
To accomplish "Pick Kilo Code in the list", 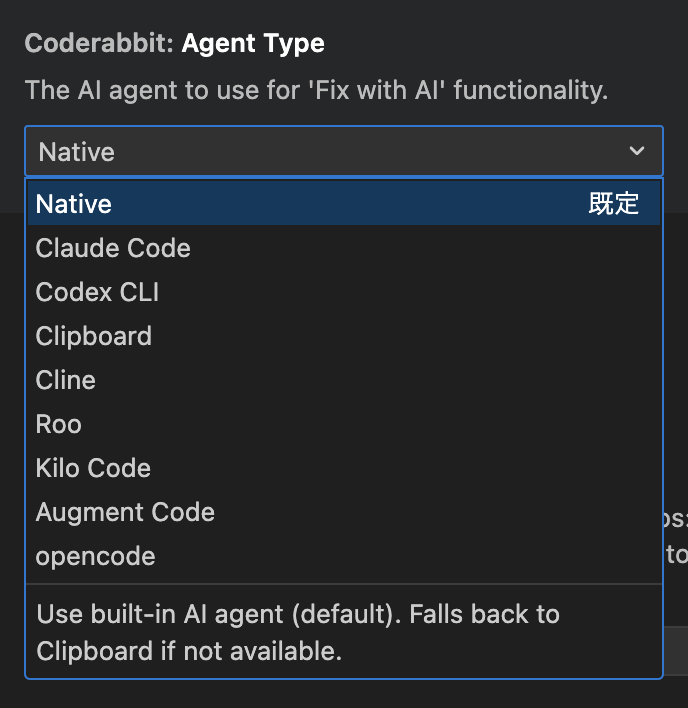I will pos(93,468).
